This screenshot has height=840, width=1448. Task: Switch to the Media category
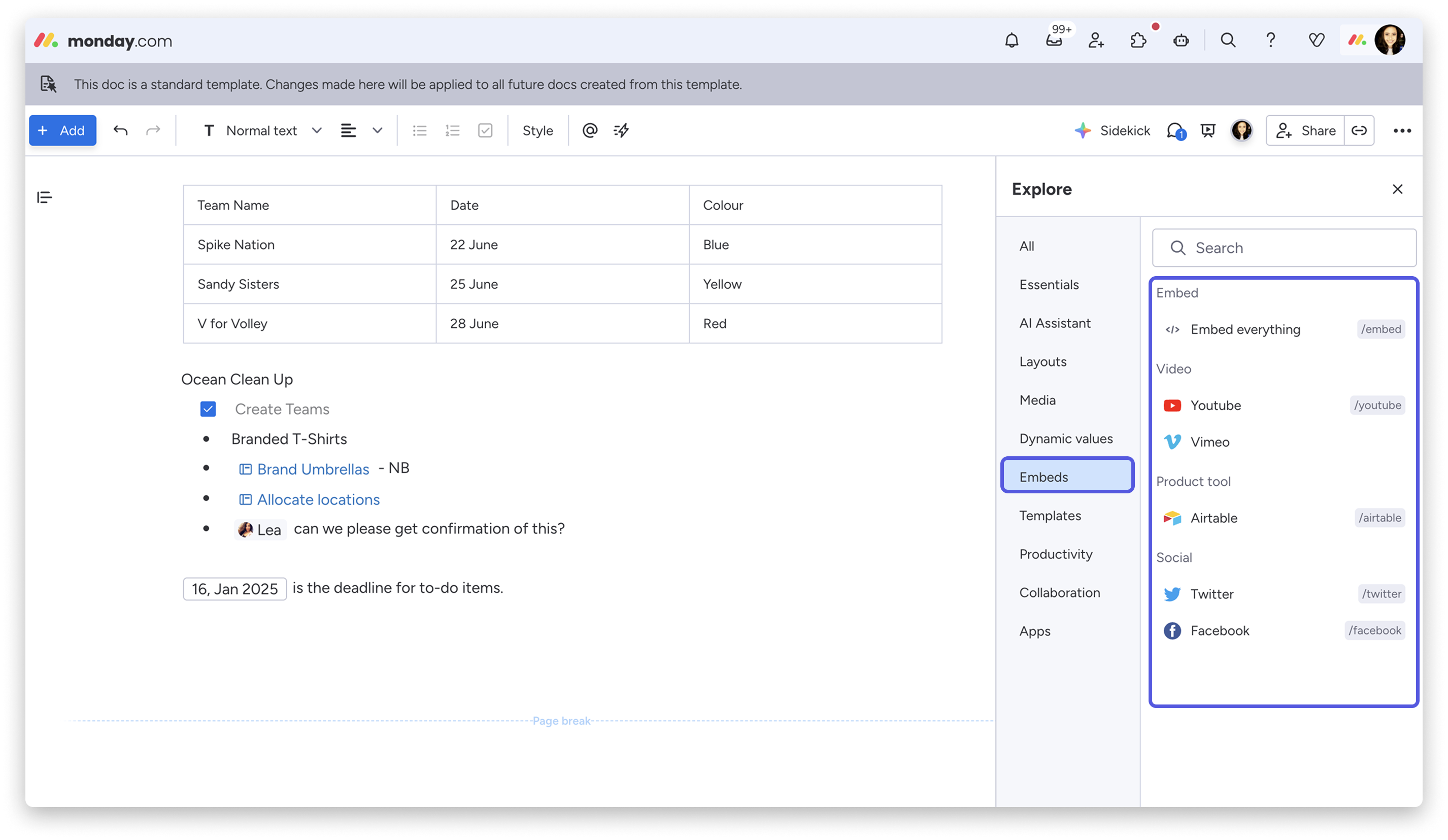1037,400
